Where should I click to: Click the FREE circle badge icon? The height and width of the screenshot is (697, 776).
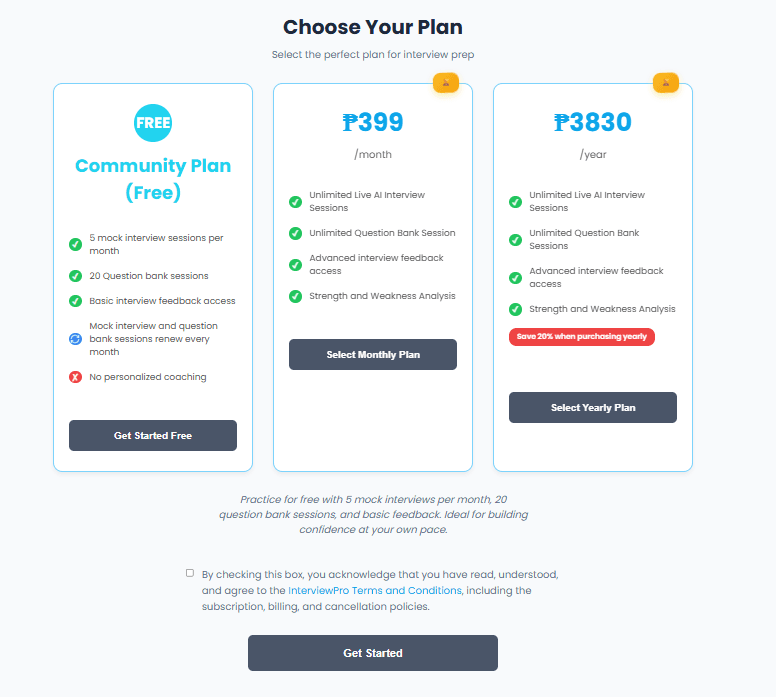click(153, 123)
